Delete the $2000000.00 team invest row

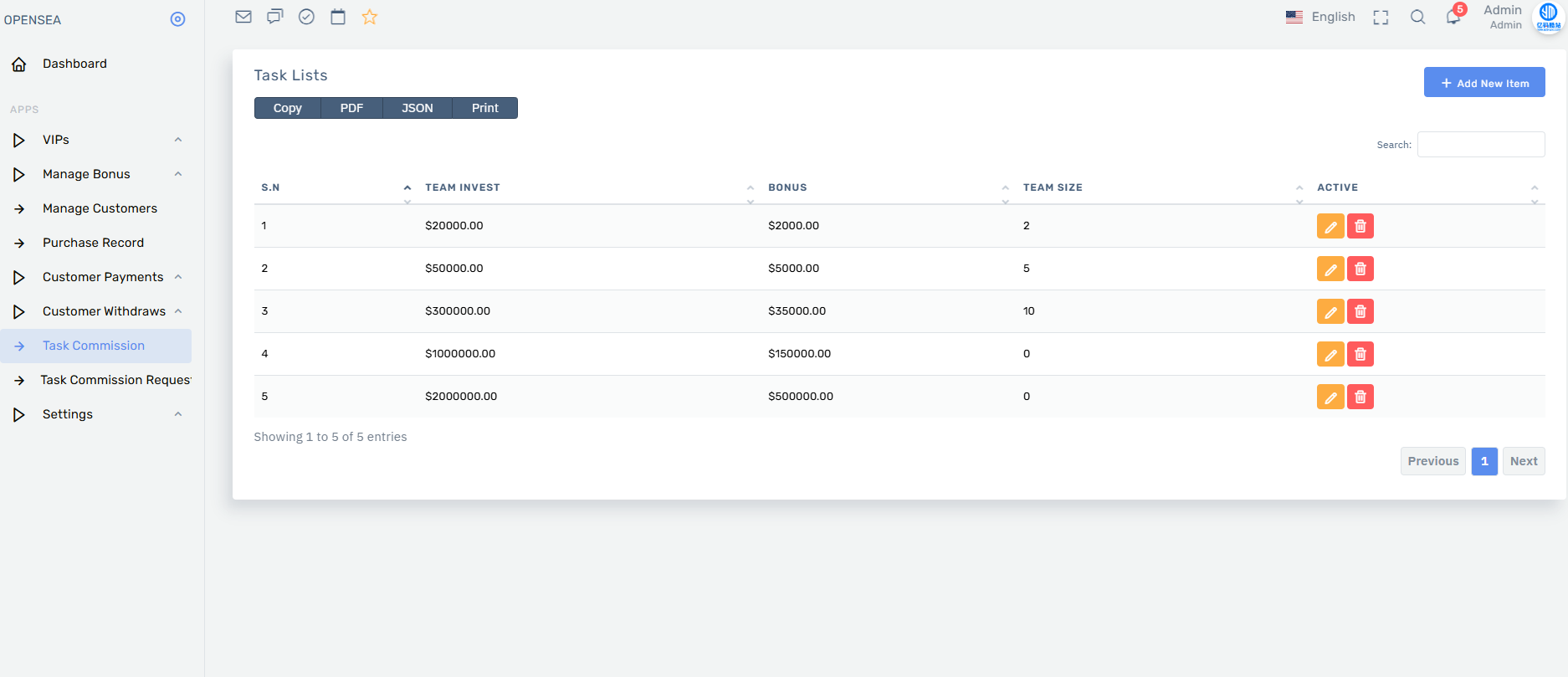1360,397
